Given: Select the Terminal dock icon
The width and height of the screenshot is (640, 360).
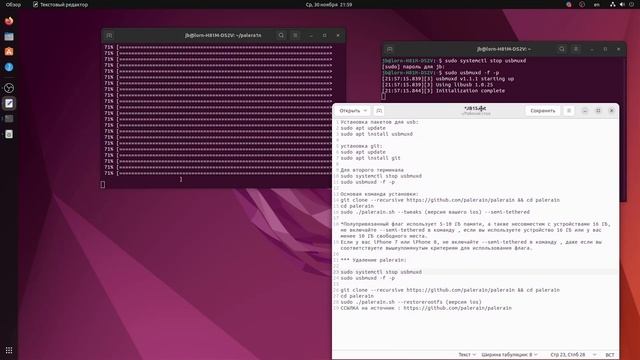Looking at the screenshot, I should pos(9,119).
